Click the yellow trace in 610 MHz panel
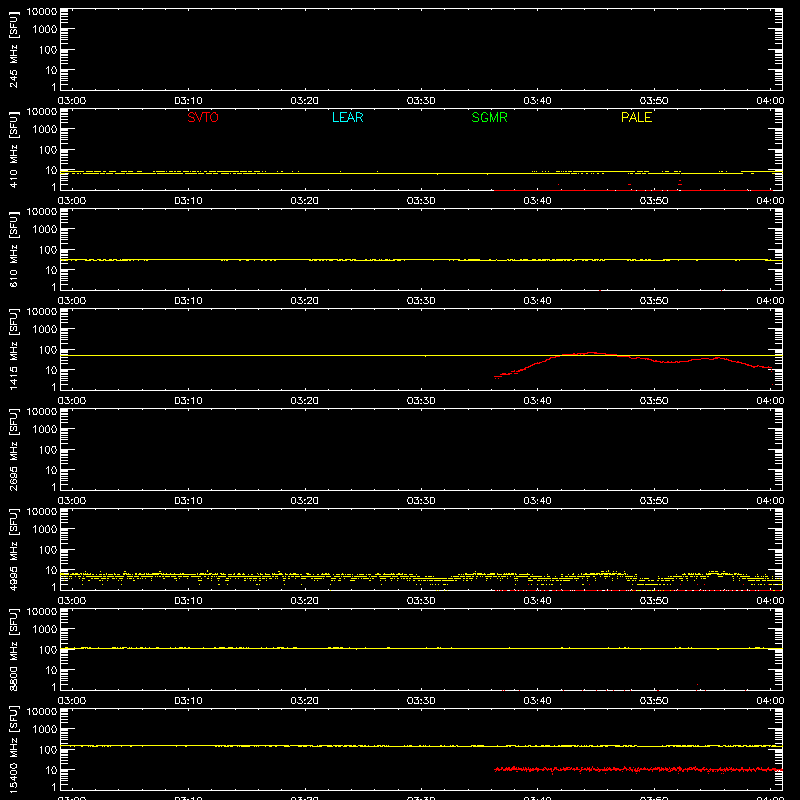Screen dimensions: 800x800 [421, 260]
